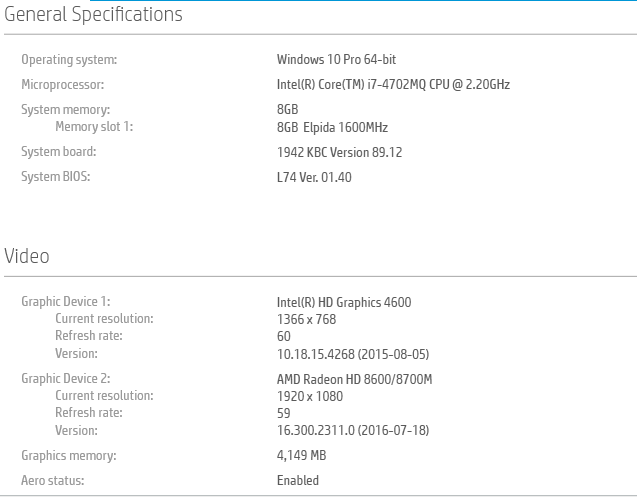Click the Aero status Enabled value
637x497 pixels.
tap(298, 481)
